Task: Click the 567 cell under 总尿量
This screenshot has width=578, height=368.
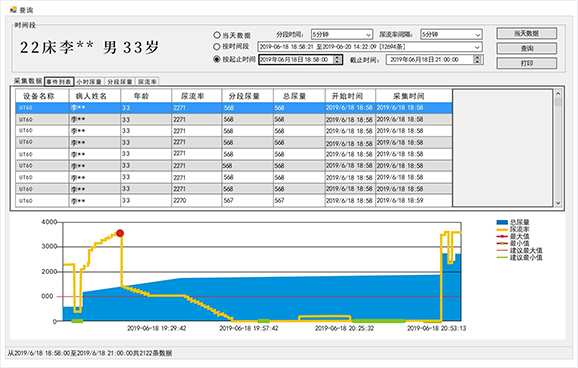Action: point(299,201)
